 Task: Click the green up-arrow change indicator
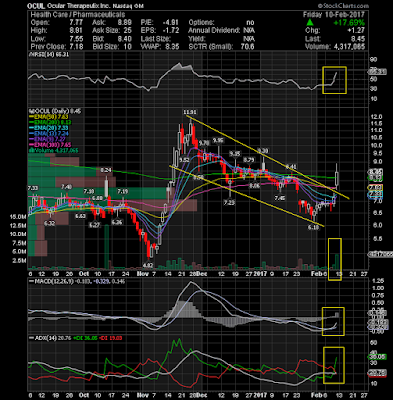click(310, 23)
